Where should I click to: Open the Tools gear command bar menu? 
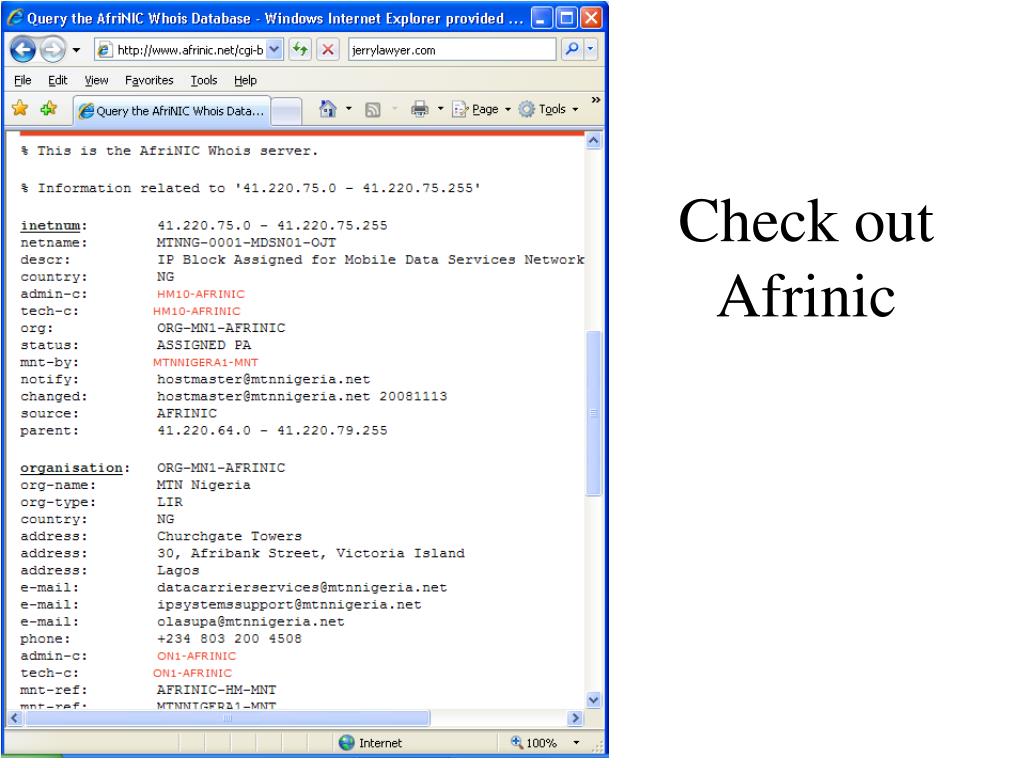click(549, 109)
